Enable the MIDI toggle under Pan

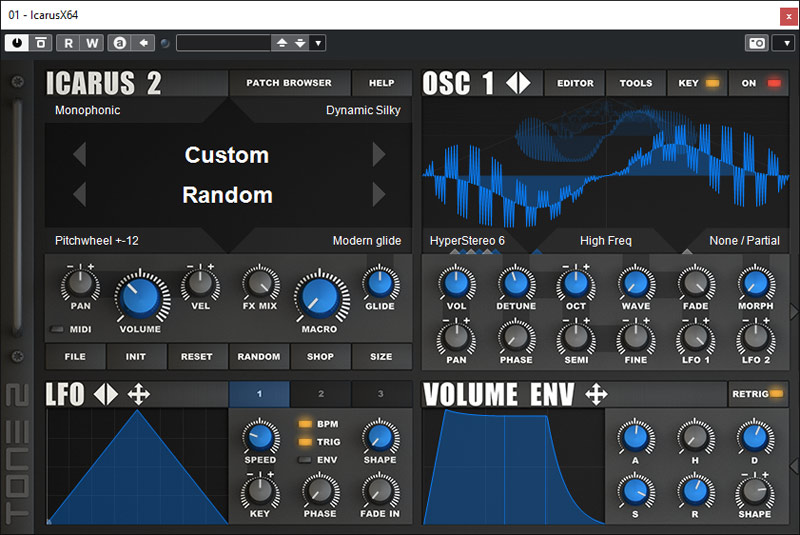point(56,329)
